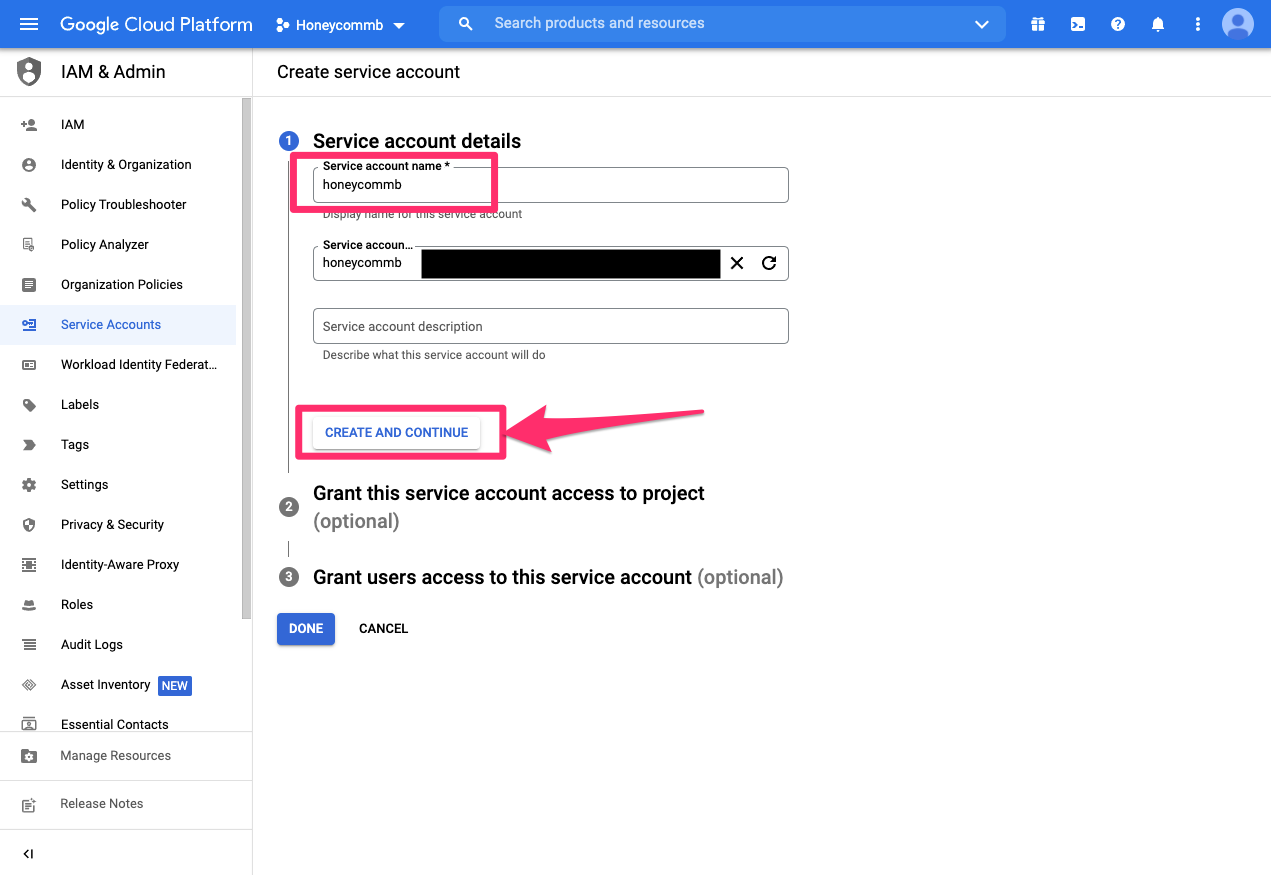Click the CANCEL button
This screenshot has width=1271, height=875.
coord(384,629)
